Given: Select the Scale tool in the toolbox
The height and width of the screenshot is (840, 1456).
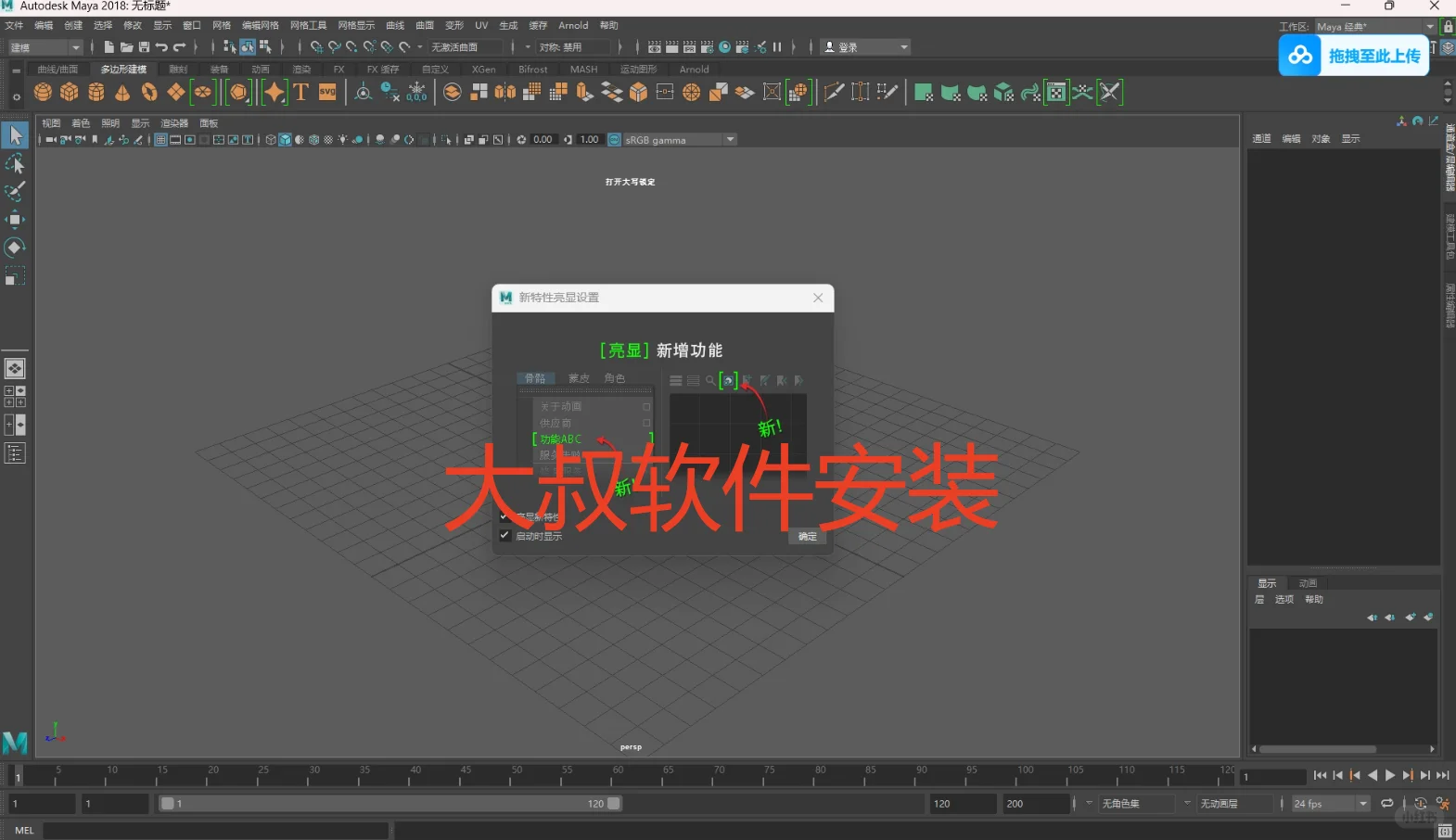Looking at the screenshot, I should pos(15,276).
